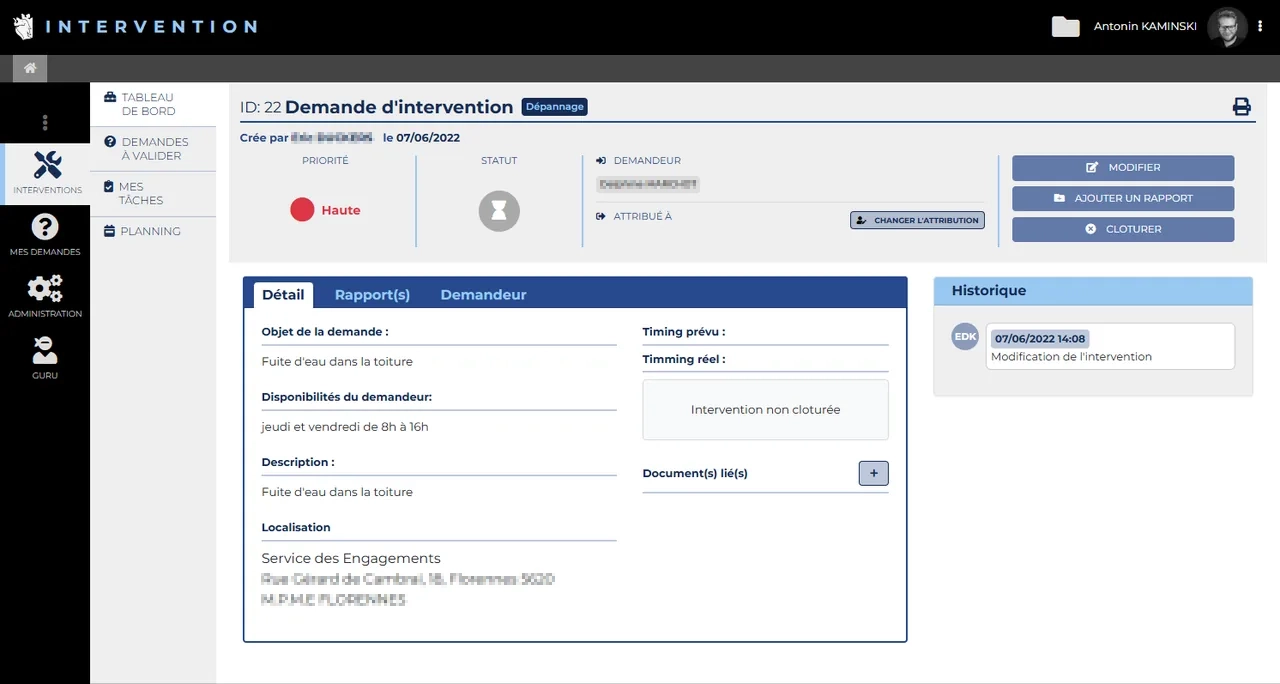Click the hourglass status icon
This screenshot has height=684, width=1280.
tap(499, 211)
